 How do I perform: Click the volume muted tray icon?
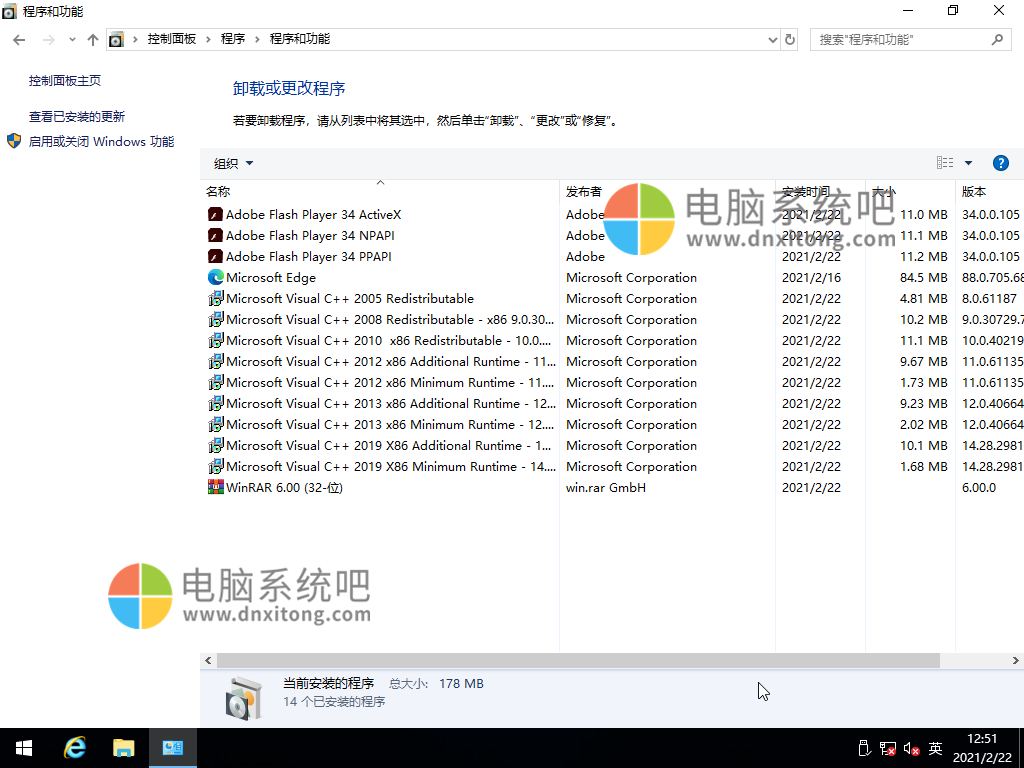coord(911,748)
